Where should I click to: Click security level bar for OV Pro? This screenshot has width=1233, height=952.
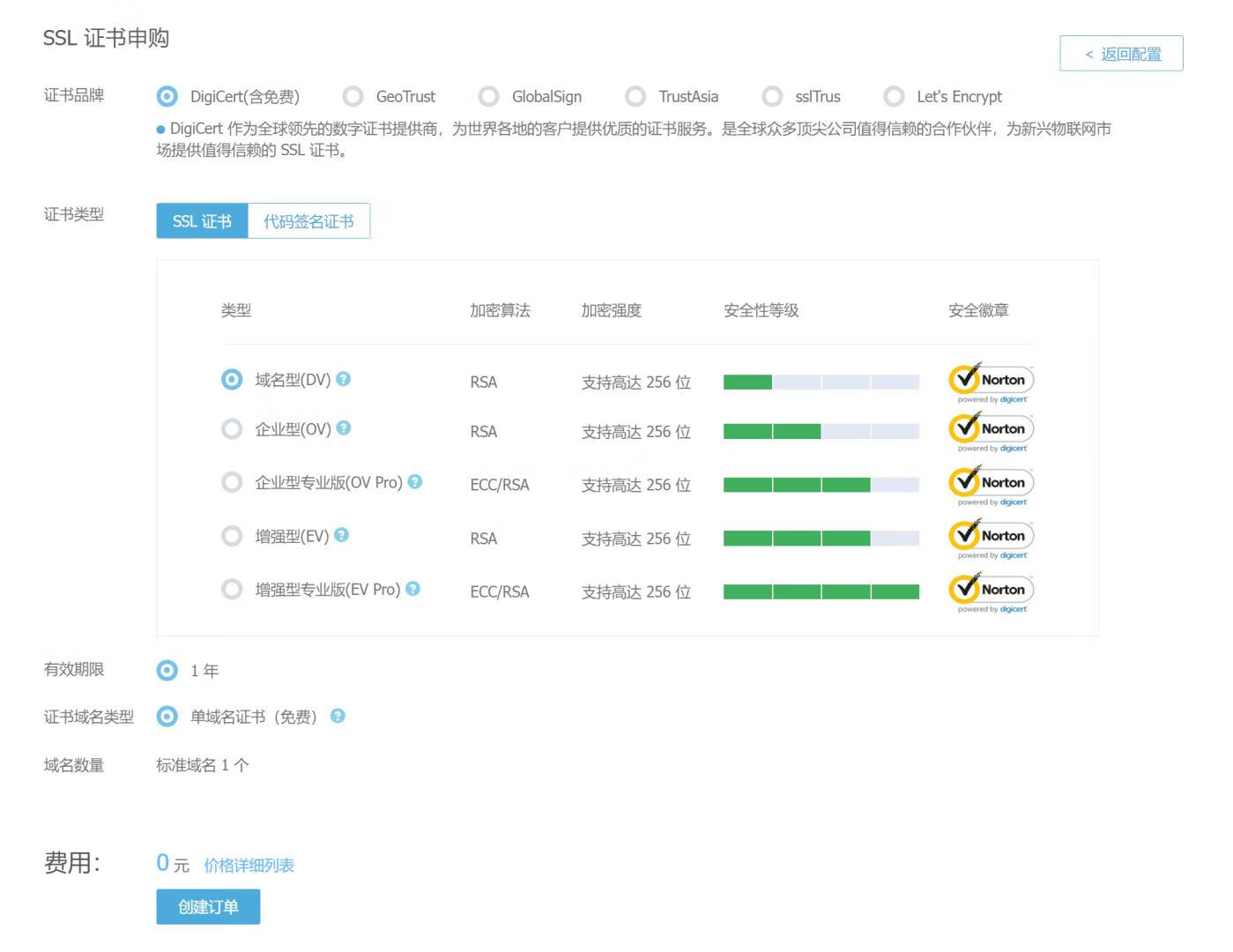click(x=821, y=485)
